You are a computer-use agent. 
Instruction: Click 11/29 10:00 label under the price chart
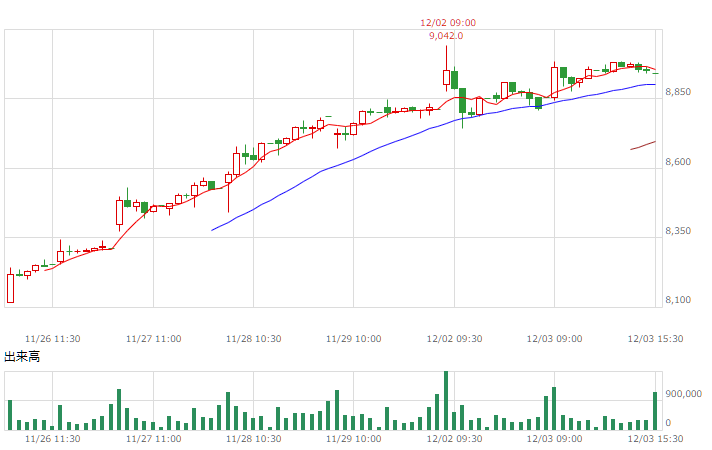(354, 339)
